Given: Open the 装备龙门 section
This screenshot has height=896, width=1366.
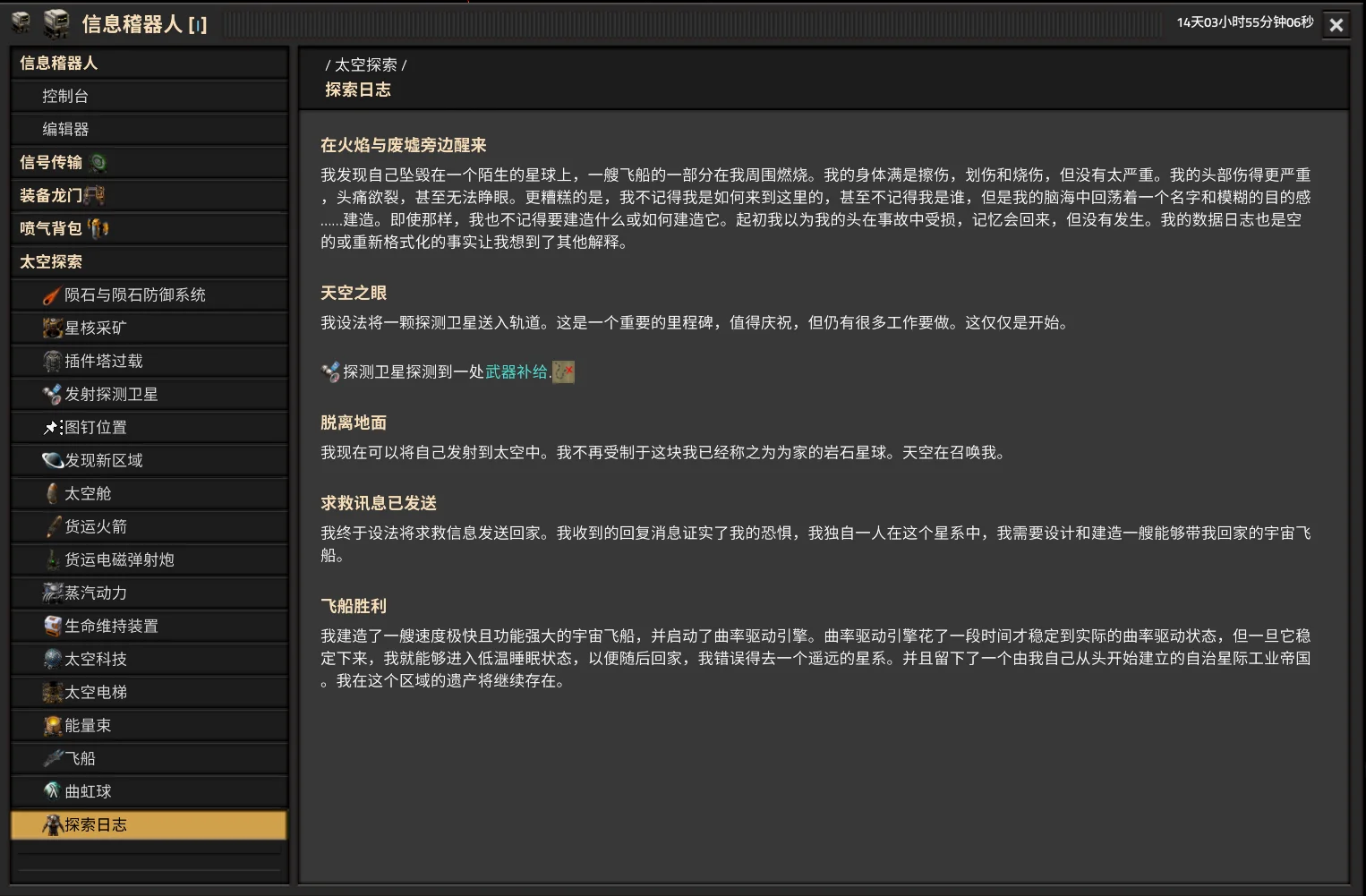Looking at the screenshot, I should (149, 196).
